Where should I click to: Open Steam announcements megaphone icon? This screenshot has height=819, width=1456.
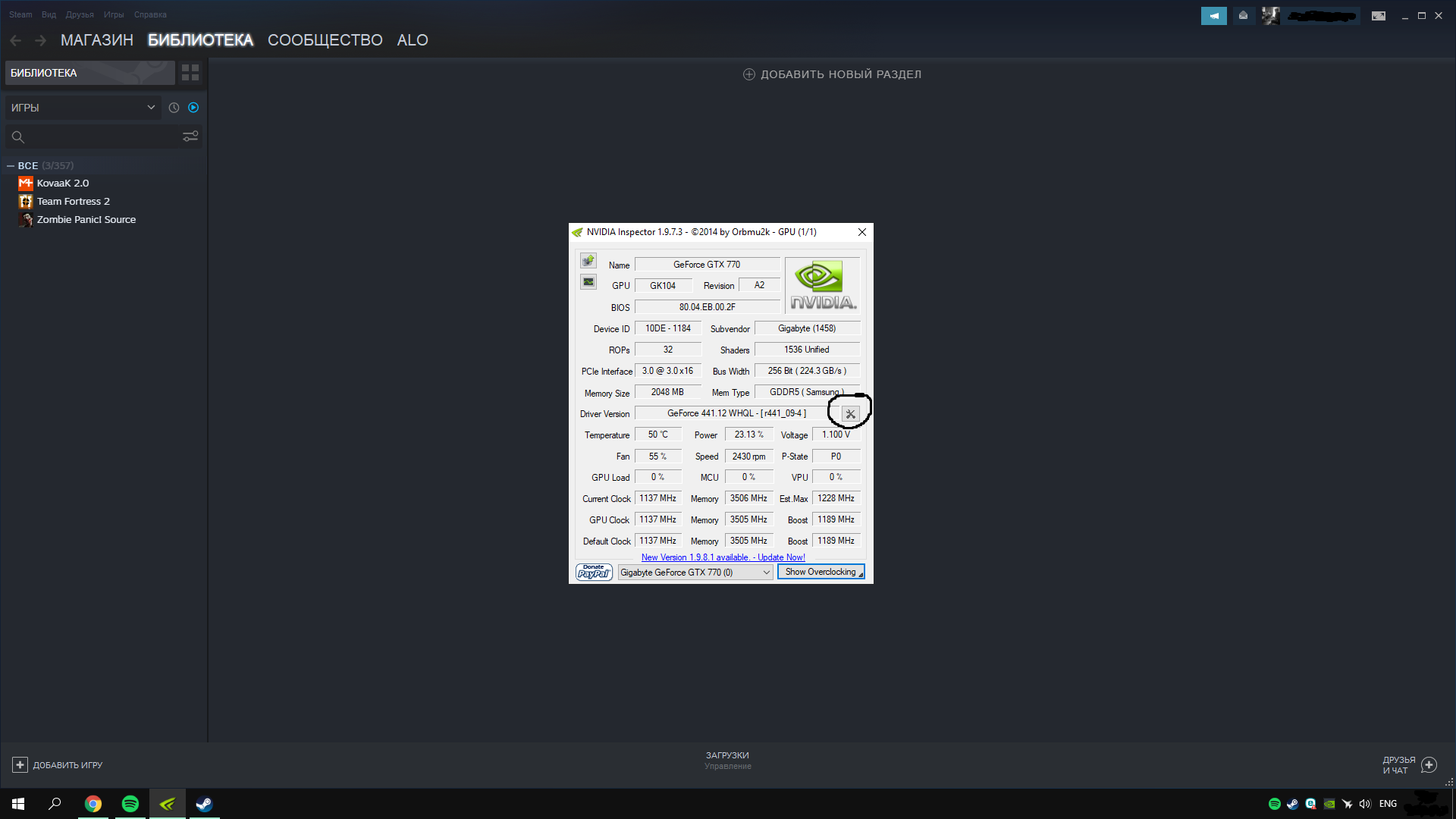coord(1213,15)
